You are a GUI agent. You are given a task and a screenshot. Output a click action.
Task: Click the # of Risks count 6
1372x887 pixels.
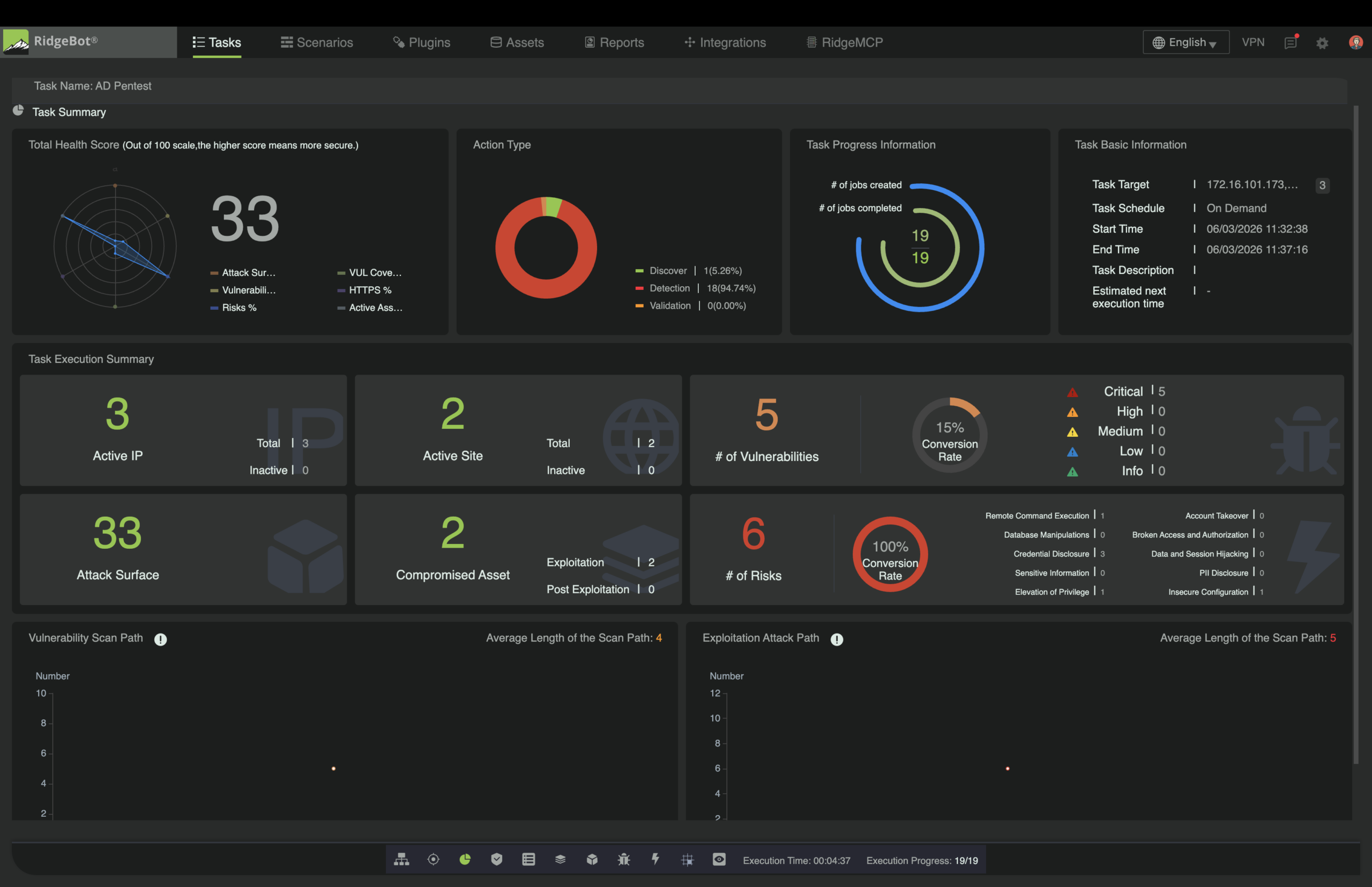[754, 533]
